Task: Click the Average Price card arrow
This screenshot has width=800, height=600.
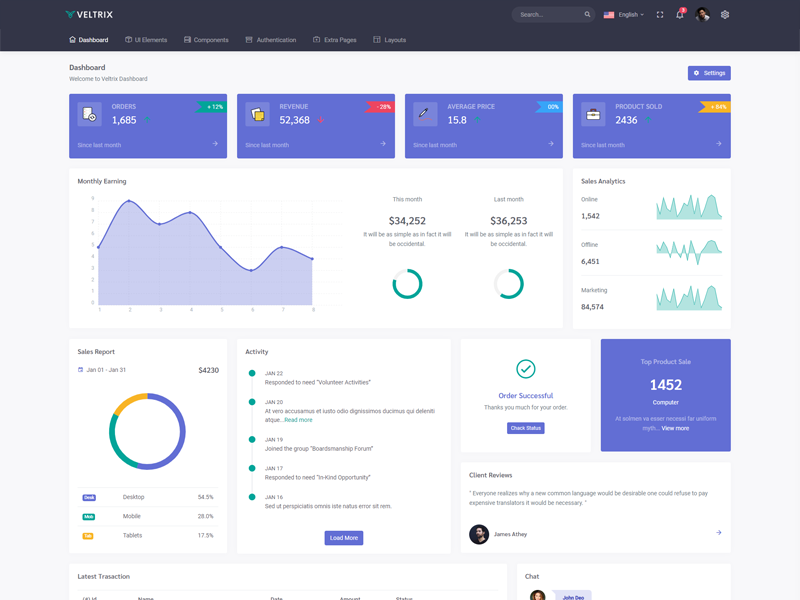Action: click(551, 144)
